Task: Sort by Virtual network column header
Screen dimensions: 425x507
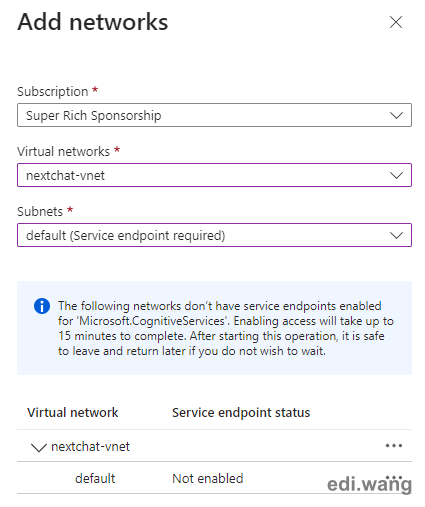Action: (x=73, y=412)
